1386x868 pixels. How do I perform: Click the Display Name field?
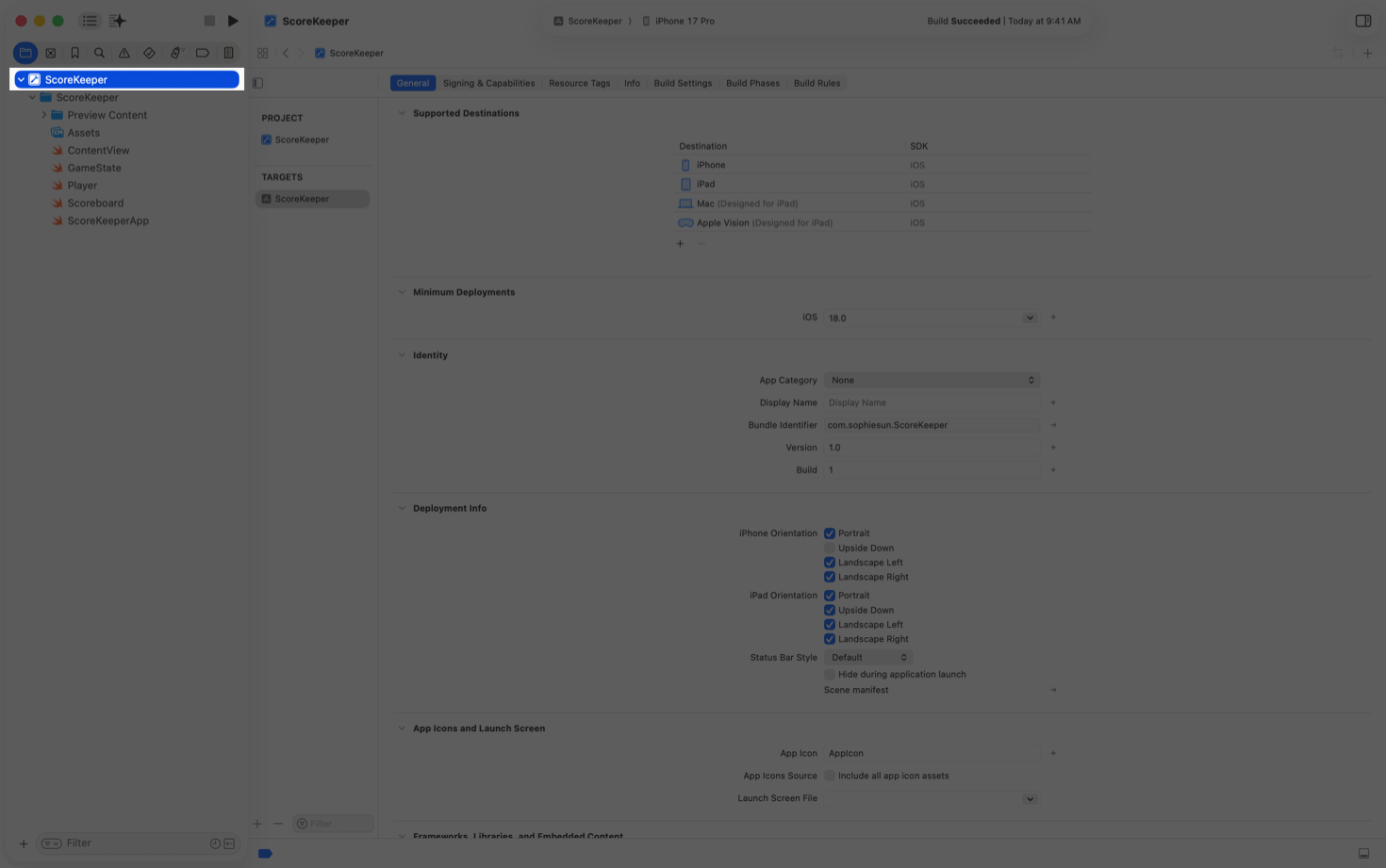tap(932, 402)
